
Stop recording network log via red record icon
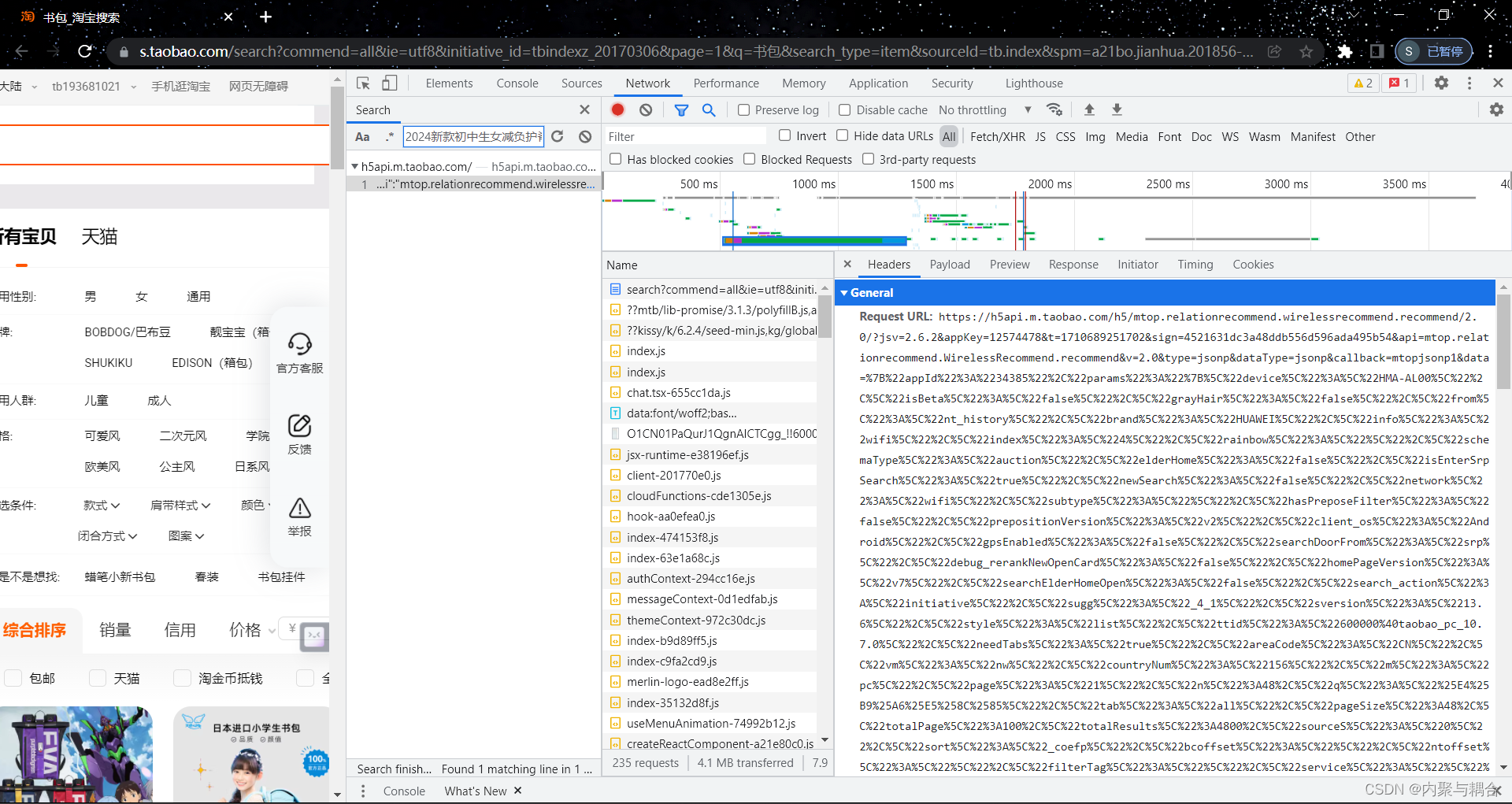617,109
